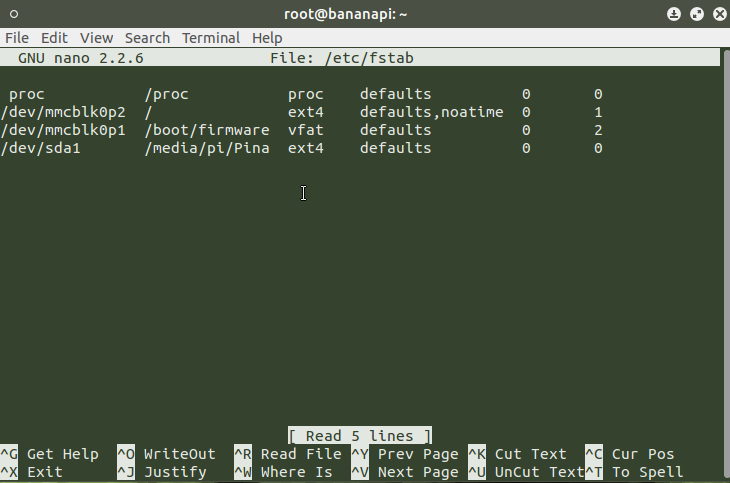Open the Help menu
The width and height of the screenshot is (730, 483).
pyautogui.click(x=267, y=38)
